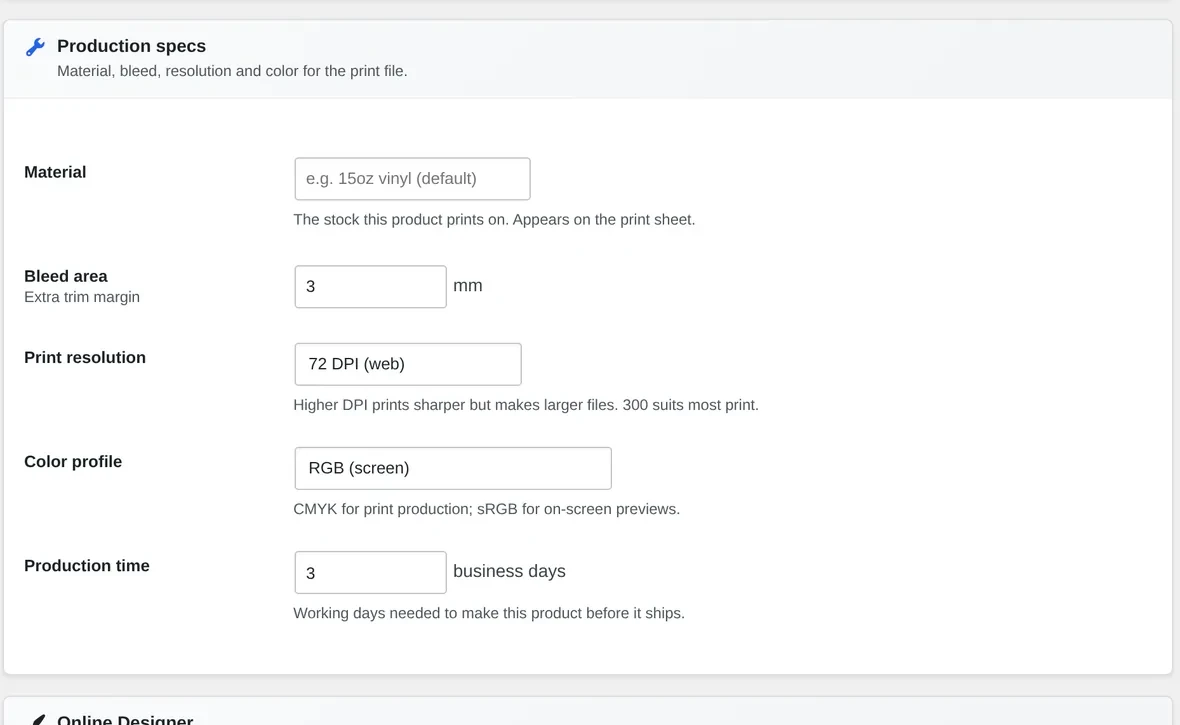The image size is (1180, 725).
Task: Click the Production time label
Action: point(87,565)
